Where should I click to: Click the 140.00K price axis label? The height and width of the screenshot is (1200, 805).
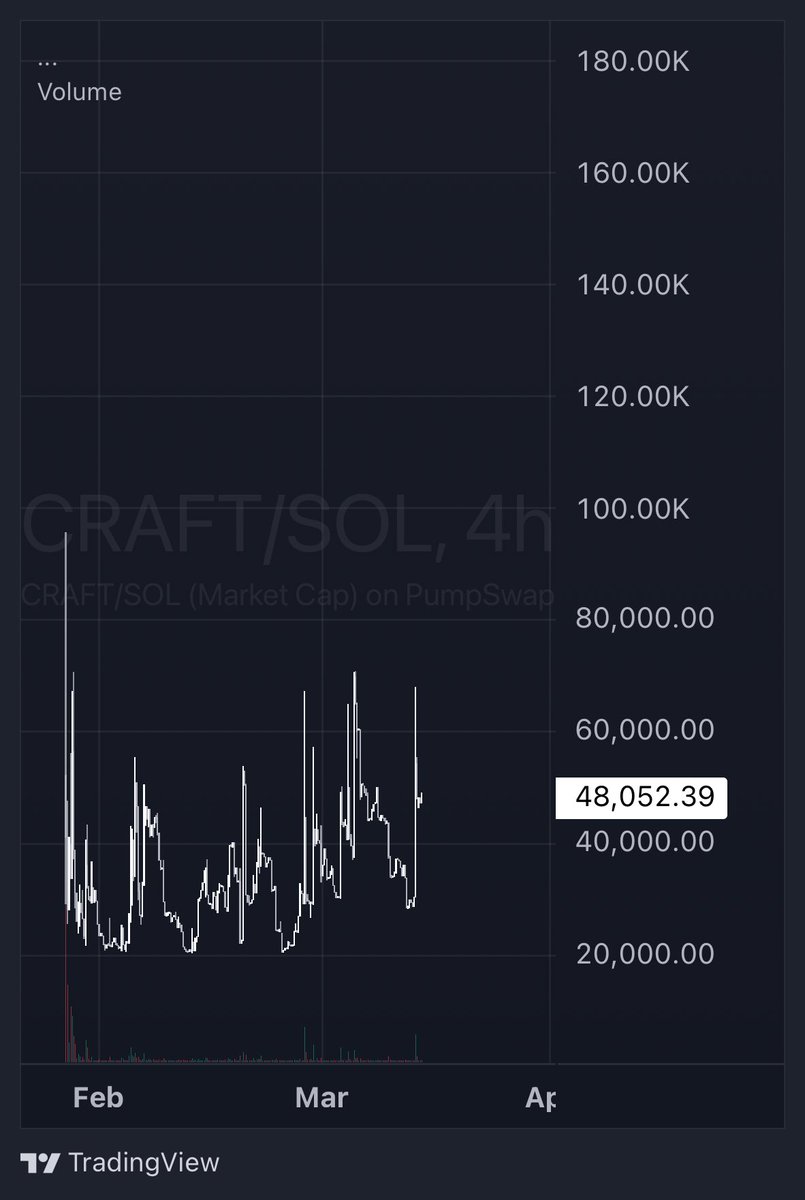(x=633, y=285)
